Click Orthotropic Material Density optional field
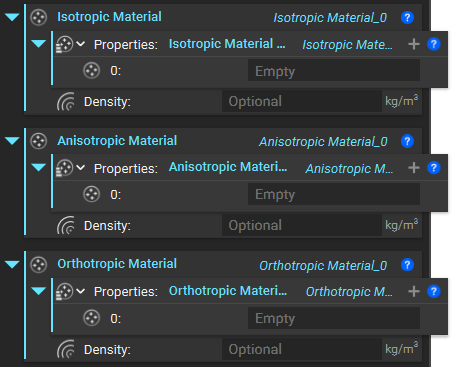Viewport: 452px width, 367px height. point(302,349)
